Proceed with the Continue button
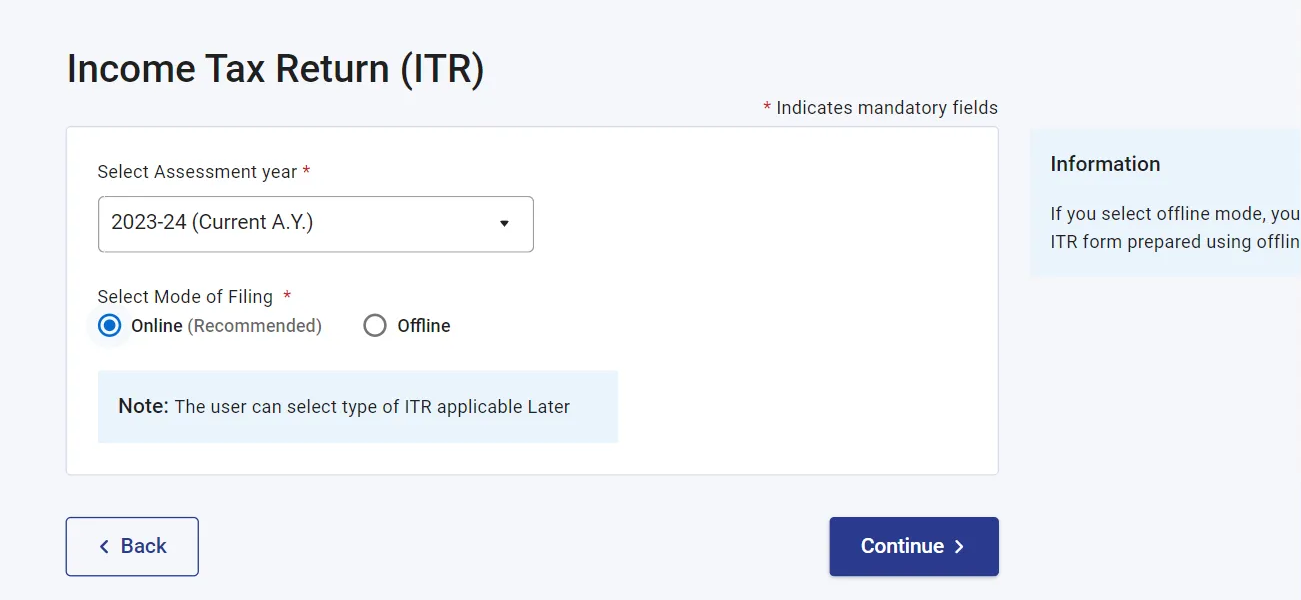The image size is (1301, 600). pyautogui.click(x=914, y=546)
